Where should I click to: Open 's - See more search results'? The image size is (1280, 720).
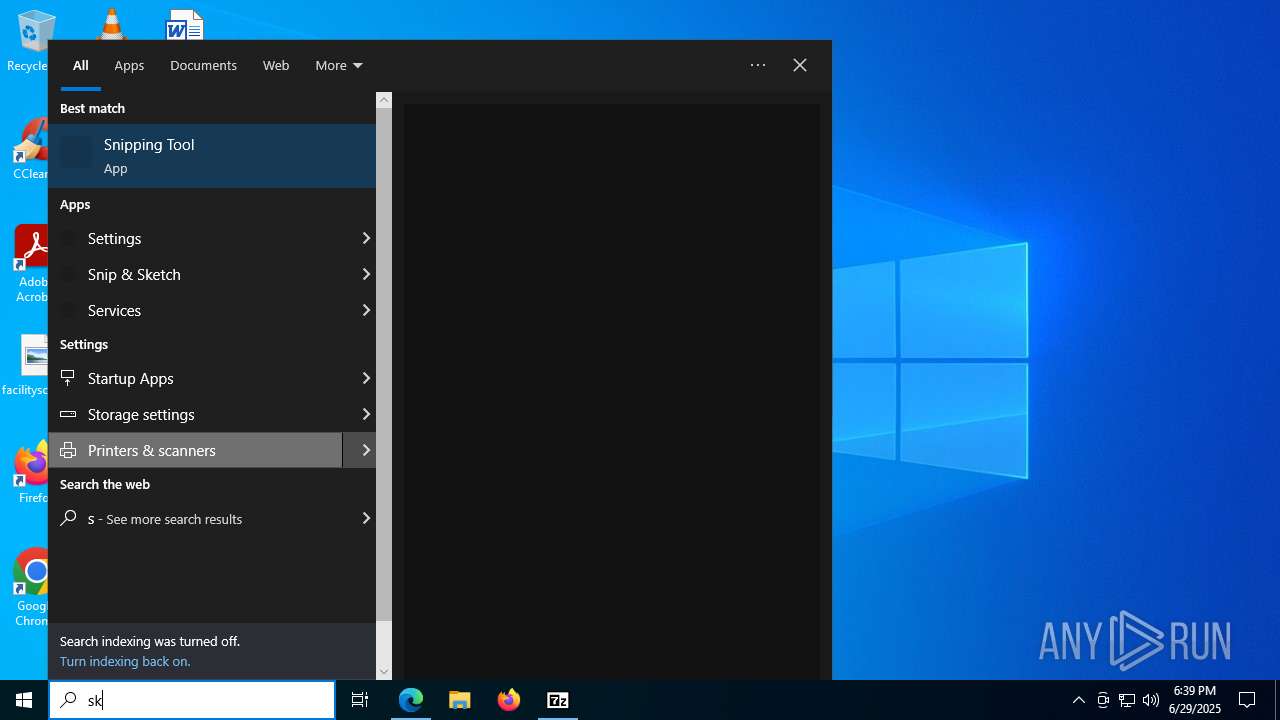196,518
